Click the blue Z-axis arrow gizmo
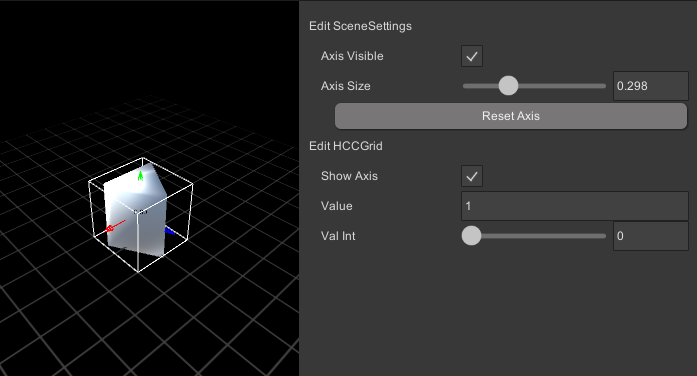This screenshot has height=376, width=697. (x=170, y=231)
